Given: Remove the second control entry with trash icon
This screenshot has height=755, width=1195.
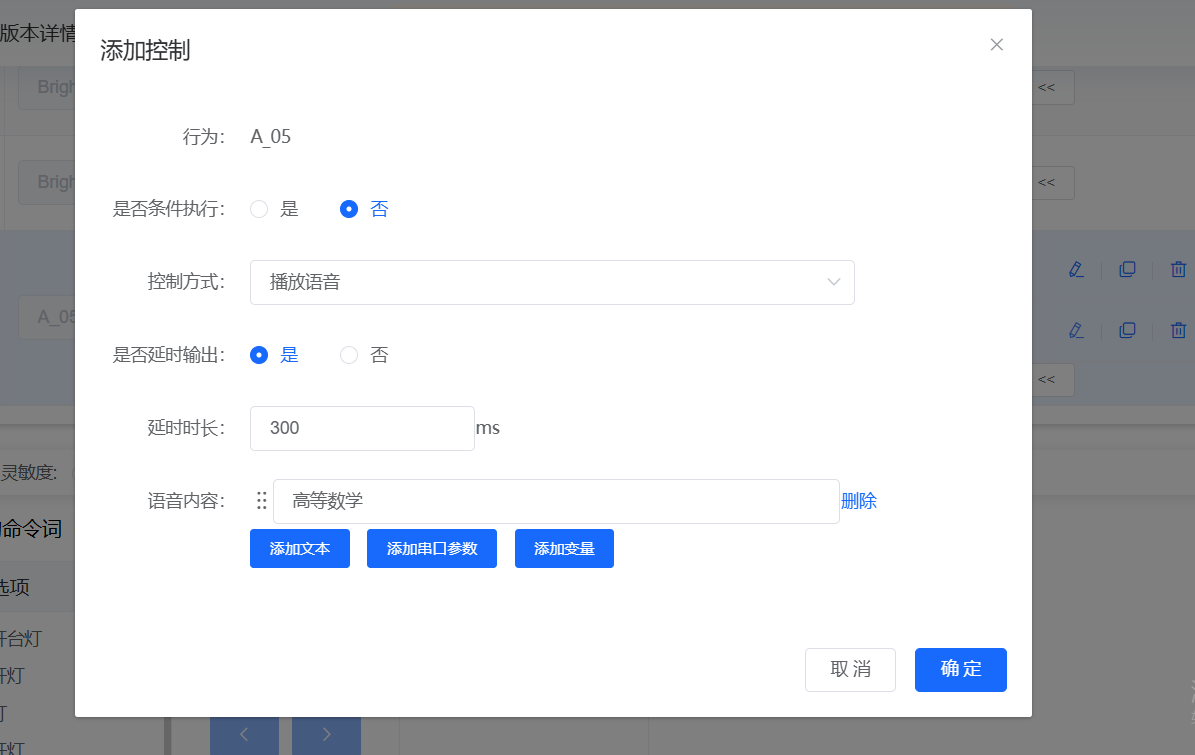Looking at the screenshot, I should pos(1178,330).
